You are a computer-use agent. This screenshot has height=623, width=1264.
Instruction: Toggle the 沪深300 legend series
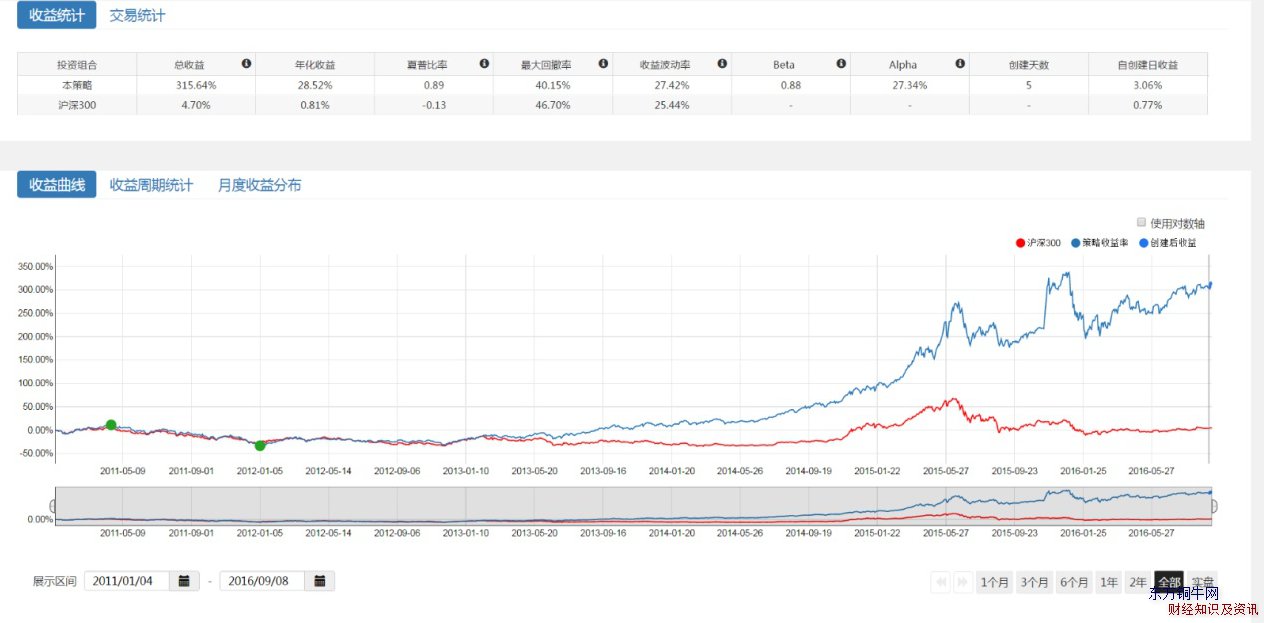(x=1037, y=243)
